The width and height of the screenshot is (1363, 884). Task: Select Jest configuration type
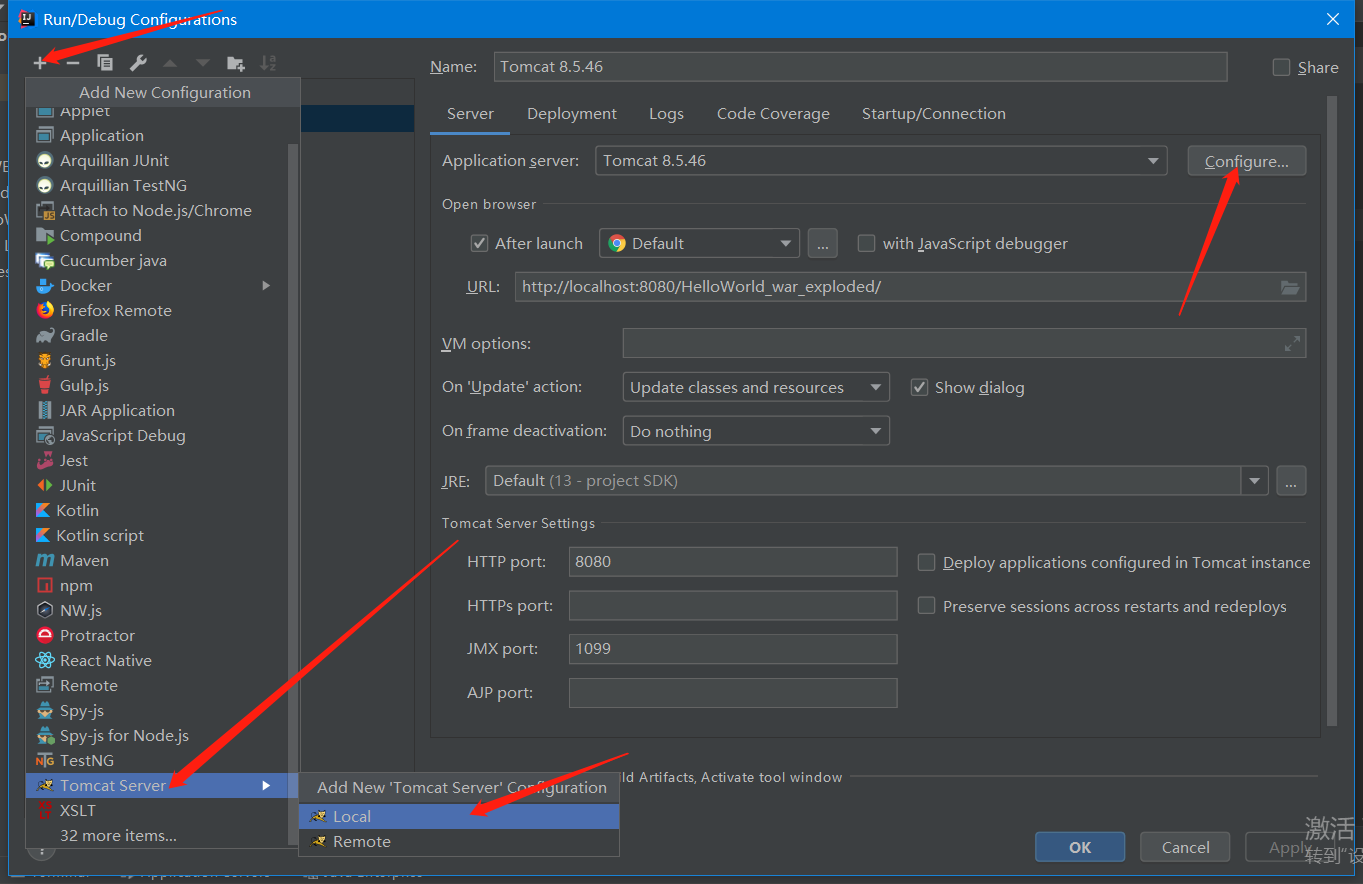tap(157, 460)
